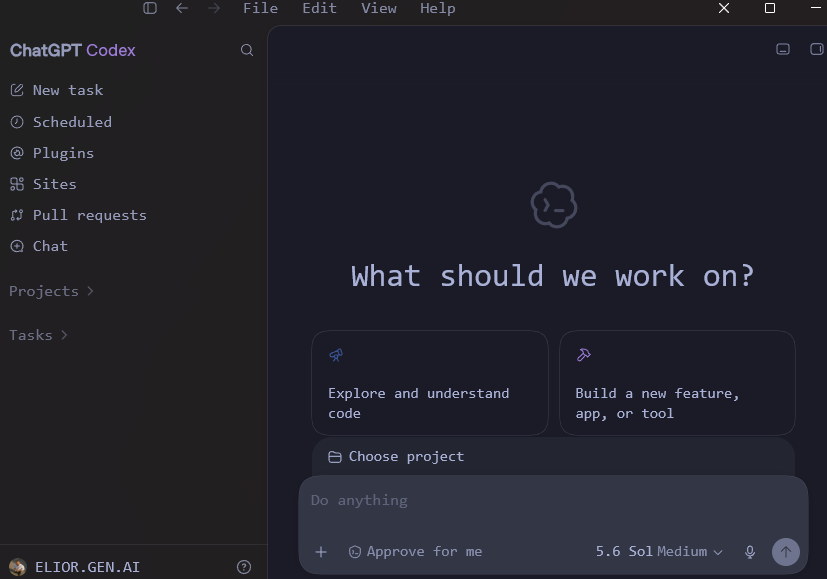Open the Help menu
This screenshot has width=827, height=579.
click(438, 8)
